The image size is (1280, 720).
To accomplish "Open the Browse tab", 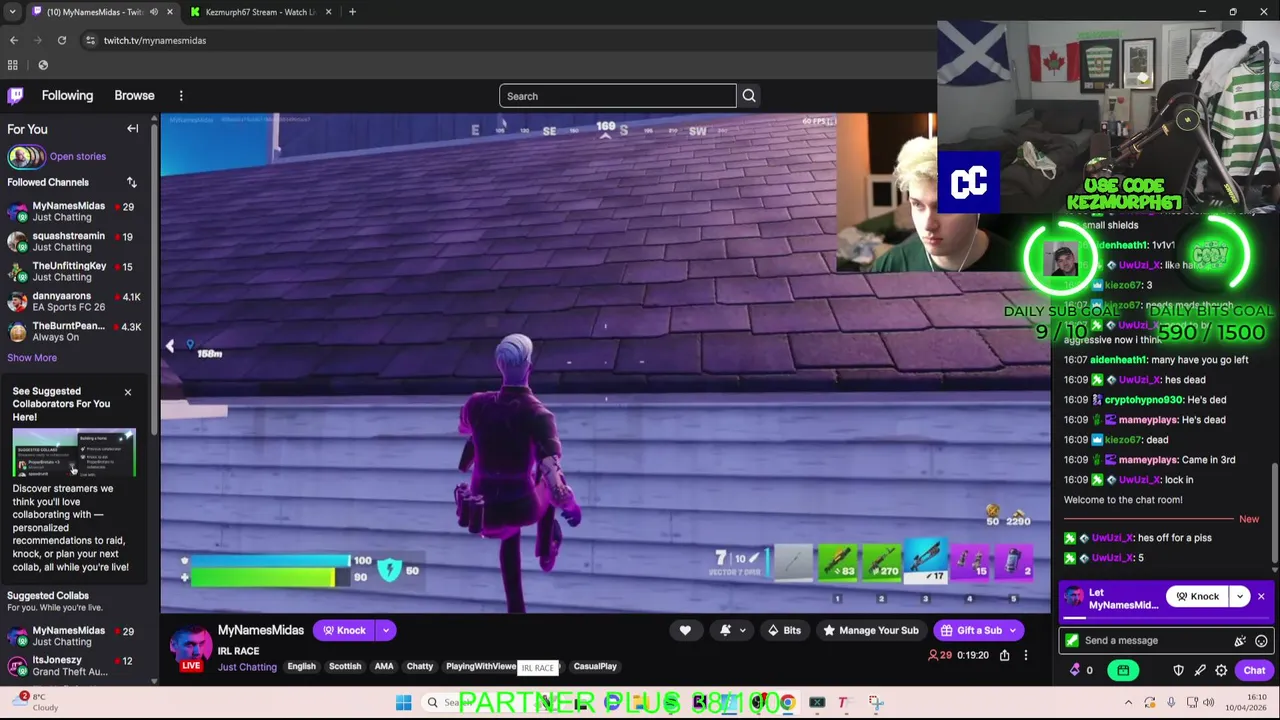I will point(134,96).
